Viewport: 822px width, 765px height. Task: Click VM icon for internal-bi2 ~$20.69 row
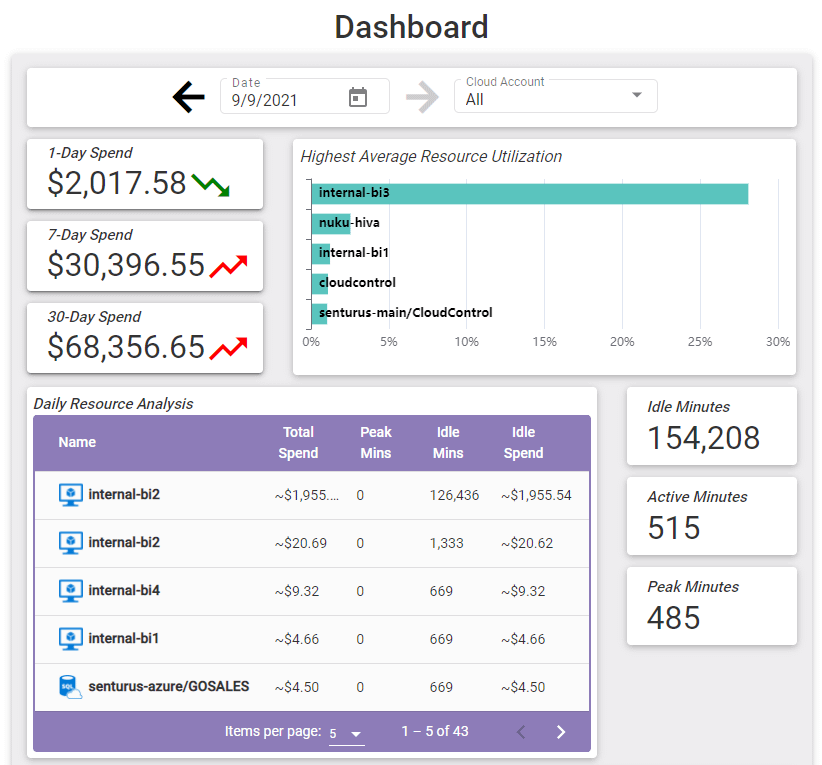click(70, 543)
